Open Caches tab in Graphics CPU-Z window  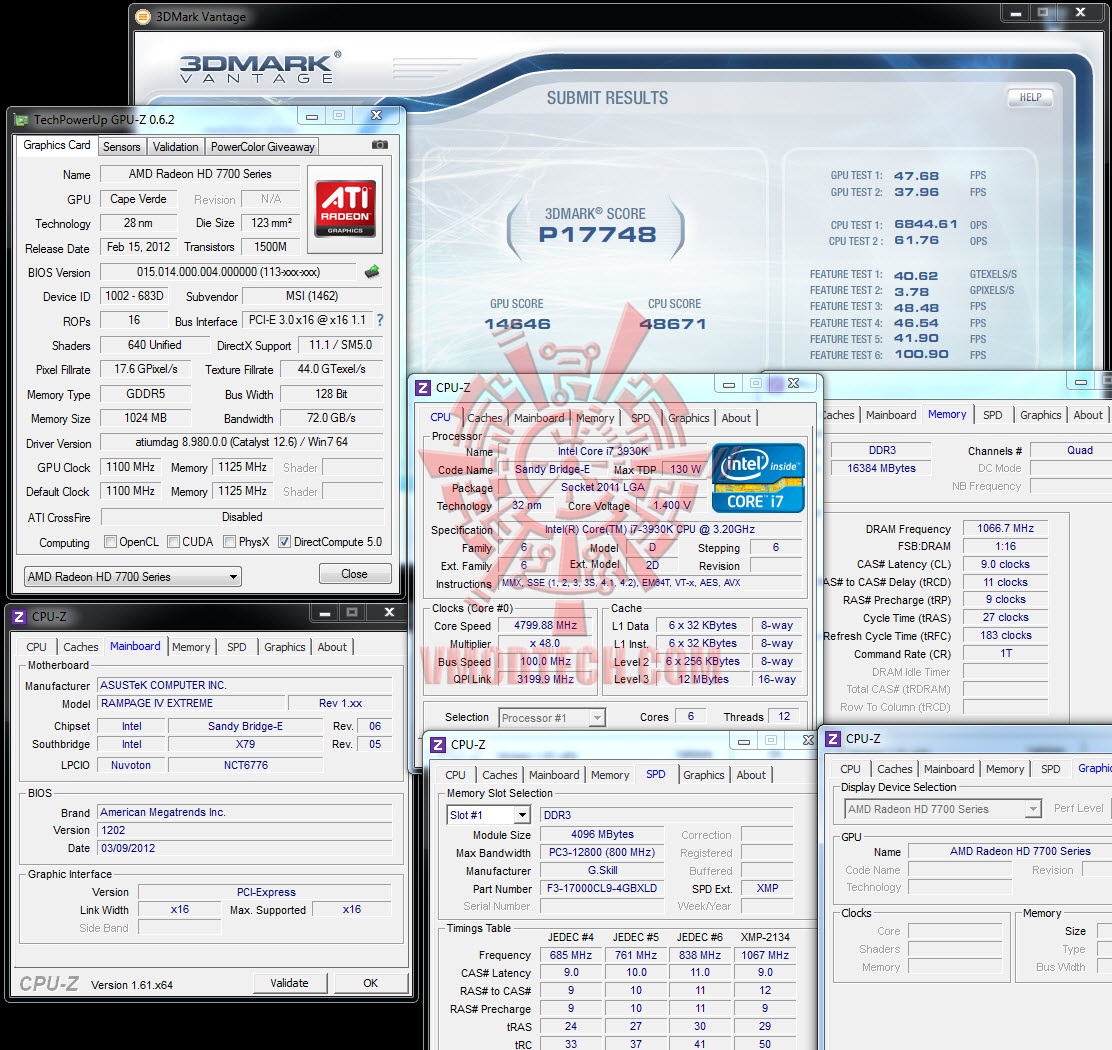point(894,769)
